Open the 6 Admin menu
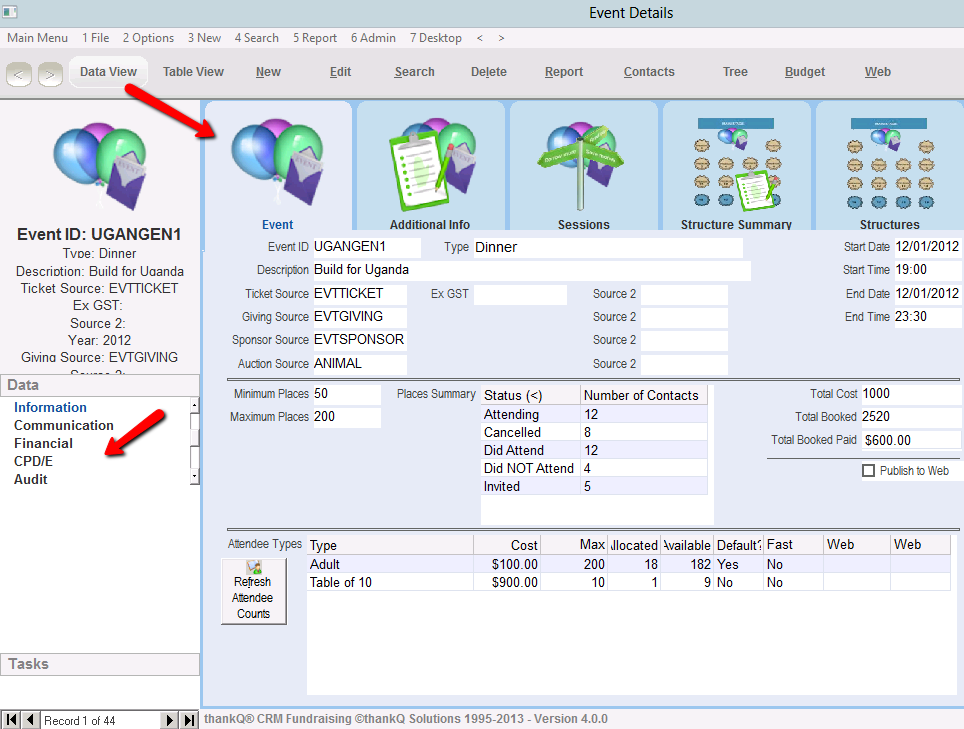Screen dimensions: 964x729 pos(373,38)
